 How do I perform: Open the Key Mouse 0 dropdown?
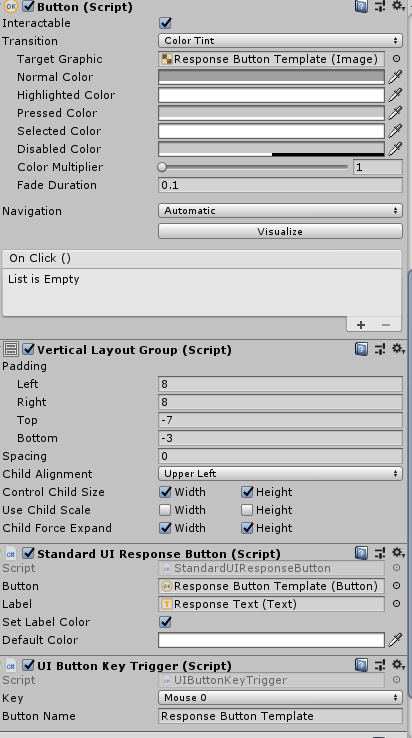coord(280,698)
